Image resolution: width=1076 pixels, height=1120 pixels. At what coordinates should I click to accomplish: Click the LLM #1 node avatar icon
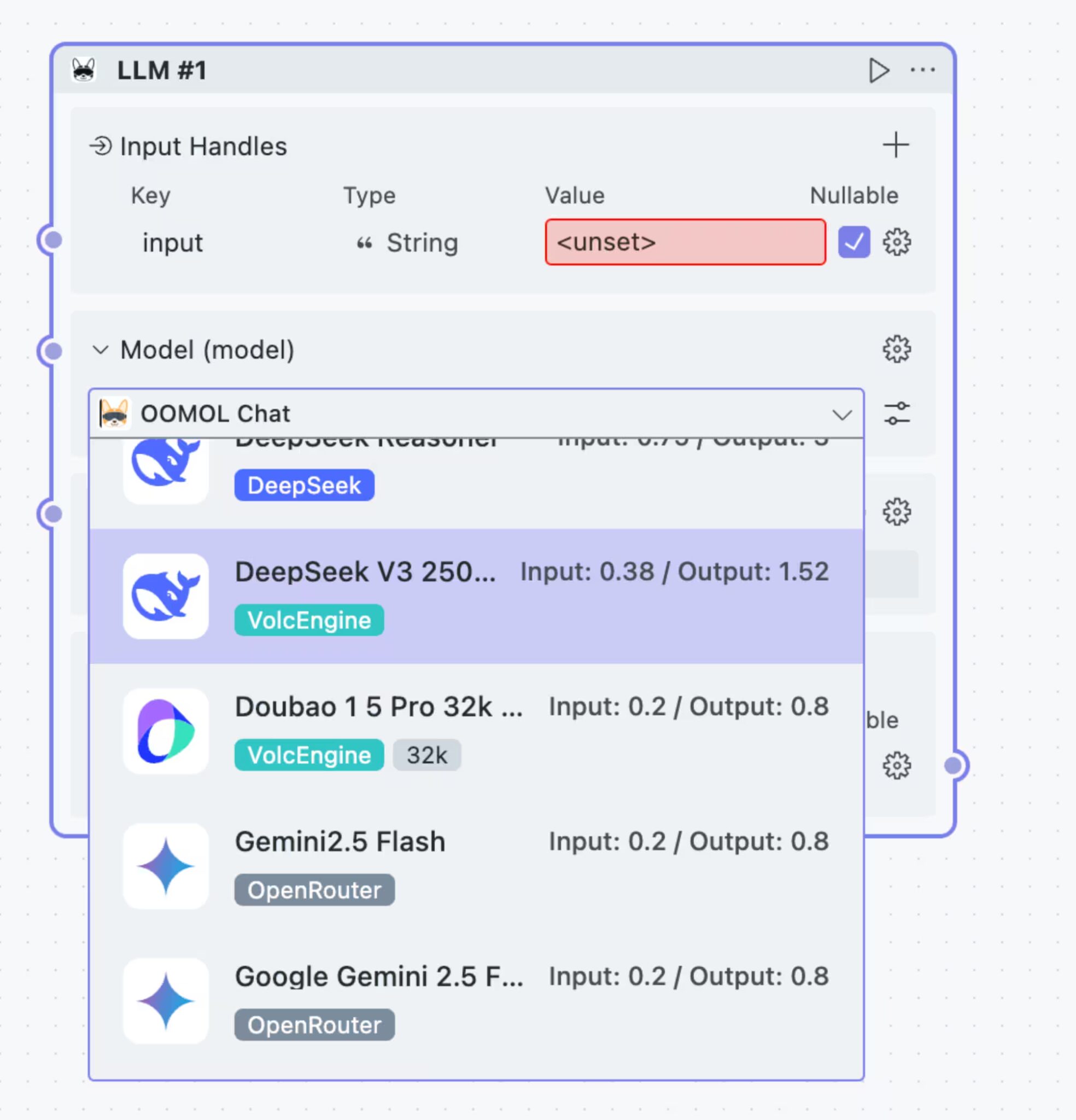tap(84, 71)
